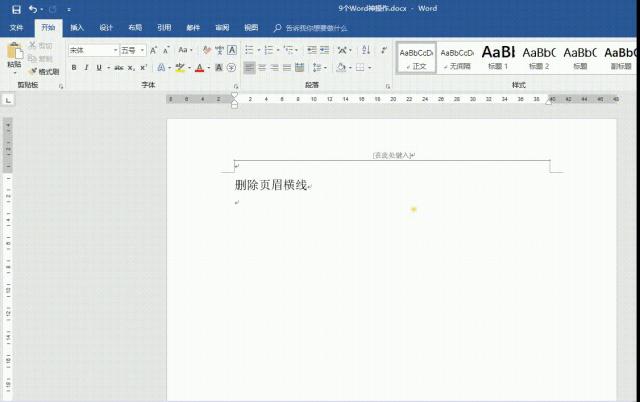Toggle subscript formatting

[131, 68]
